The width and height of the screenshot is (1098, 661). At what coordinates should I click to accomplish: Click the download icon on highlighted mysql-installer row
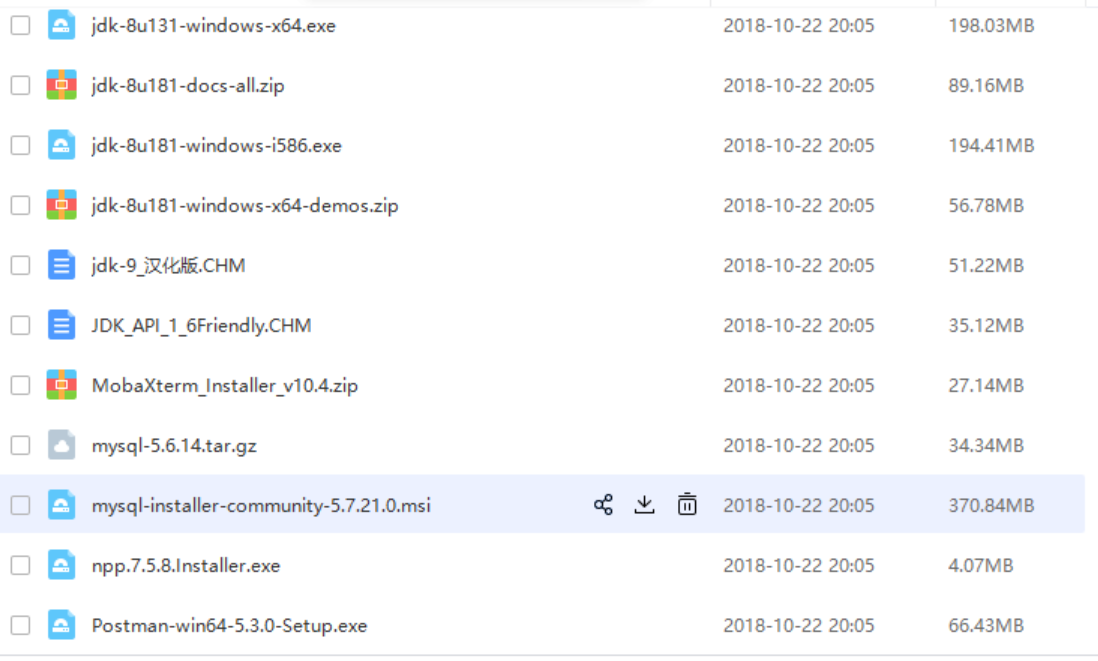(x=644, y=505)
